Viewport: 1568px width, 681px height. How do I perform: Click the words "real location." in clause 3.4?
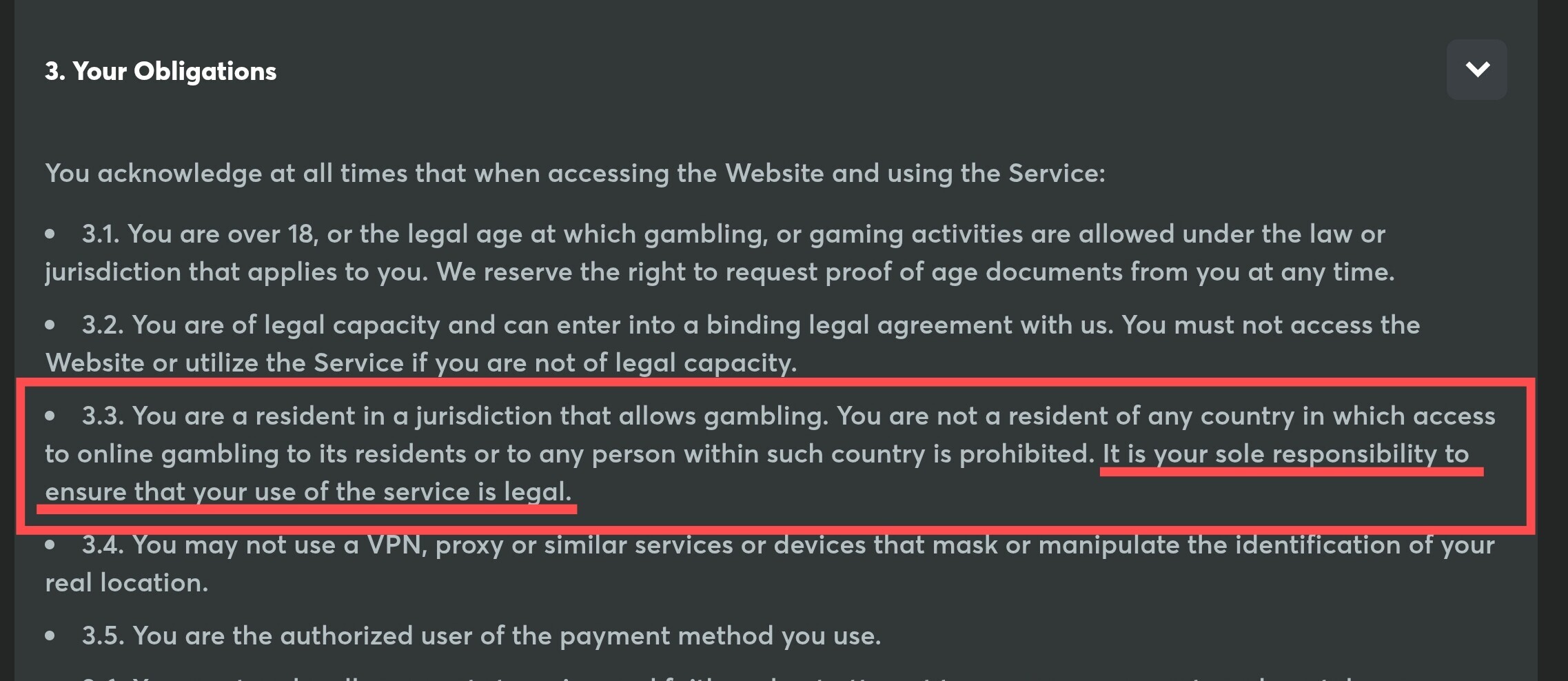127,582
